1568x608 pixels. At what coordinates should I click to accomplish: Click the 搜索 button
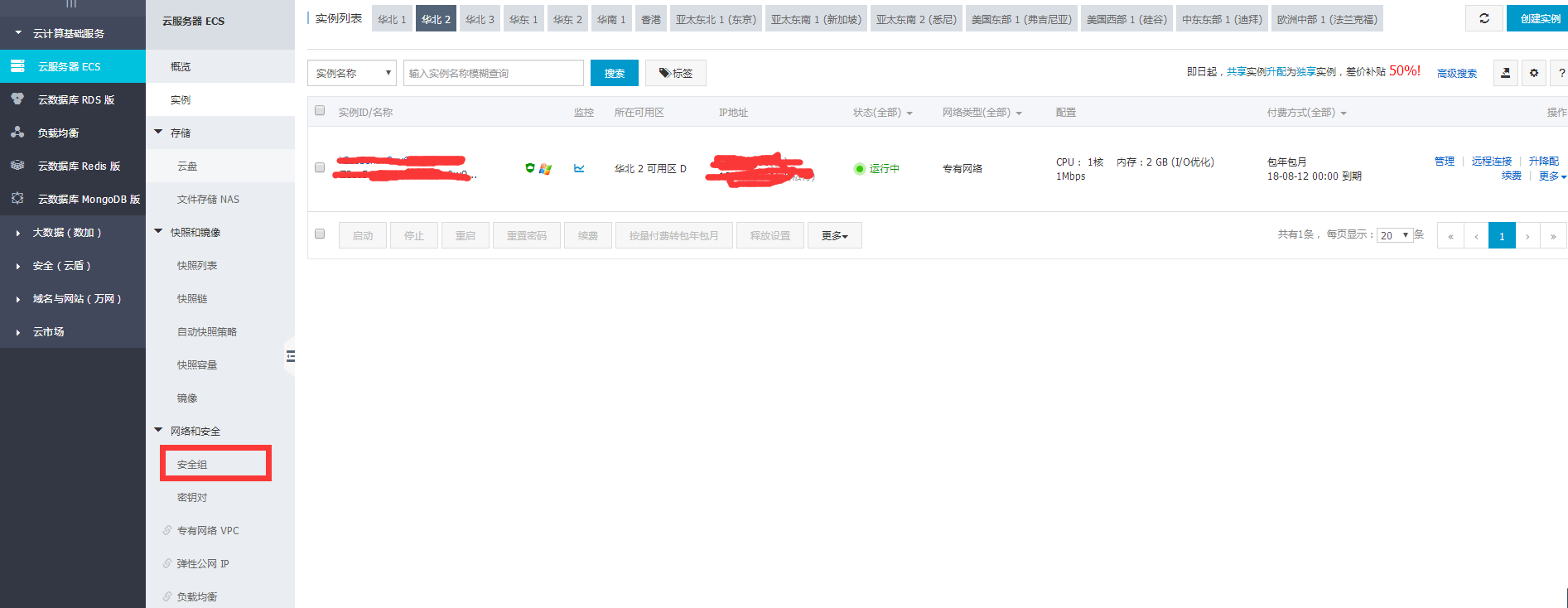[615, 73]
